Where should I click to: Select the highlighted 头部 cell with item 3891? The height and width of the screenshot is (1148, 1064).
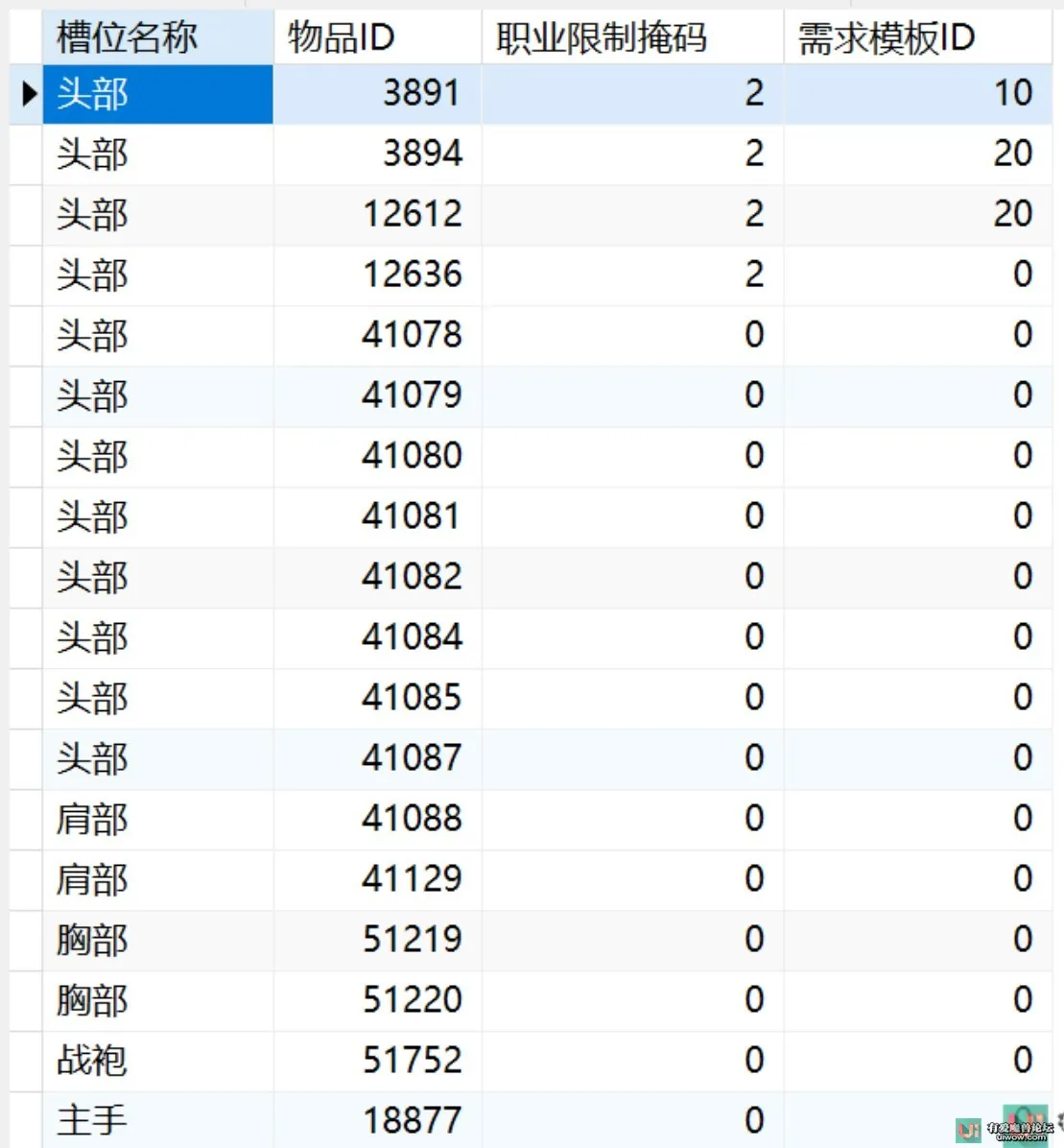click(x=158, y=94)
